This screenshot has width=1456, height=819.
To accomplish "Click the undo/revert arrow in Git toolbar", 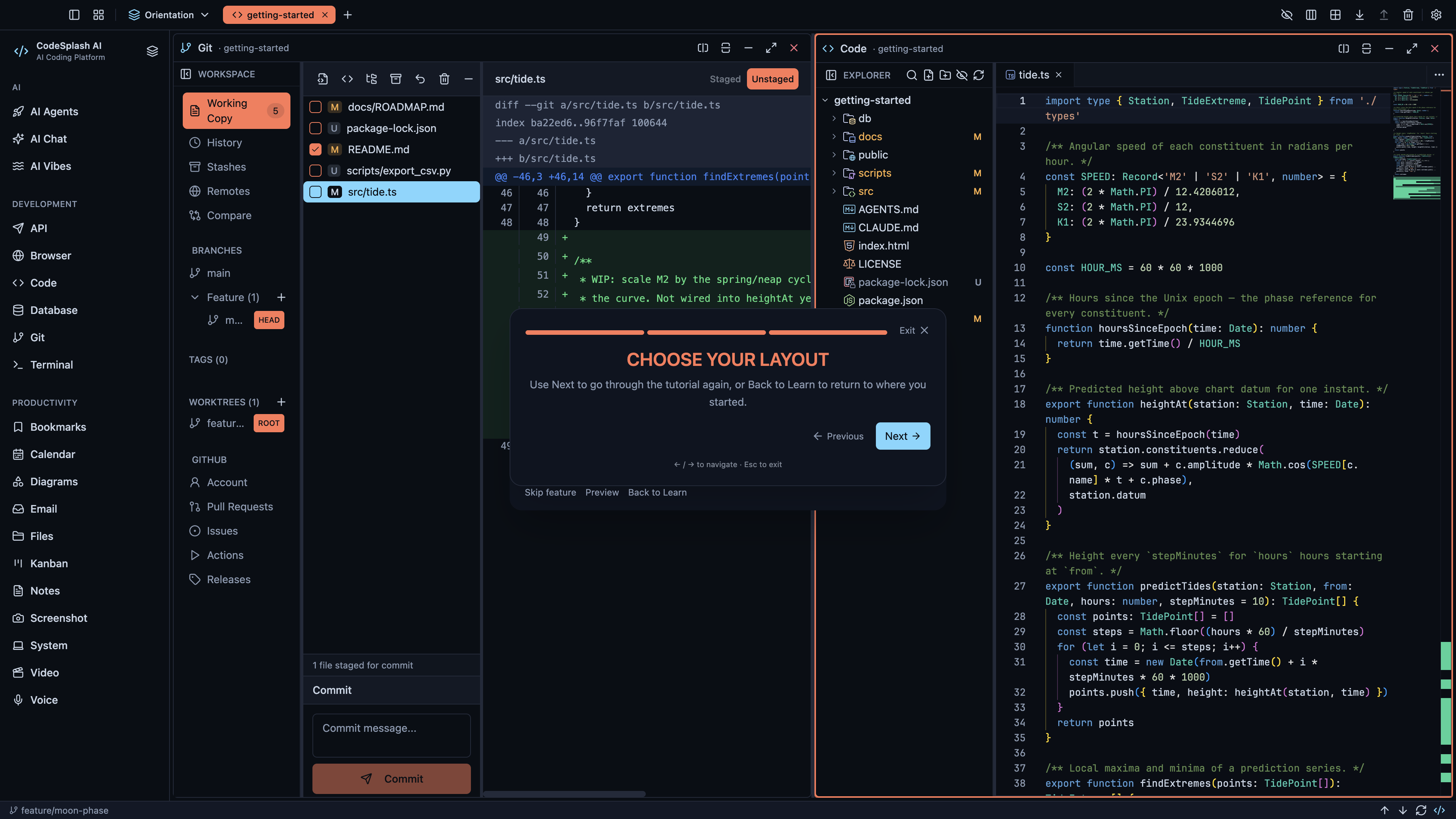I will pos(420,79).
